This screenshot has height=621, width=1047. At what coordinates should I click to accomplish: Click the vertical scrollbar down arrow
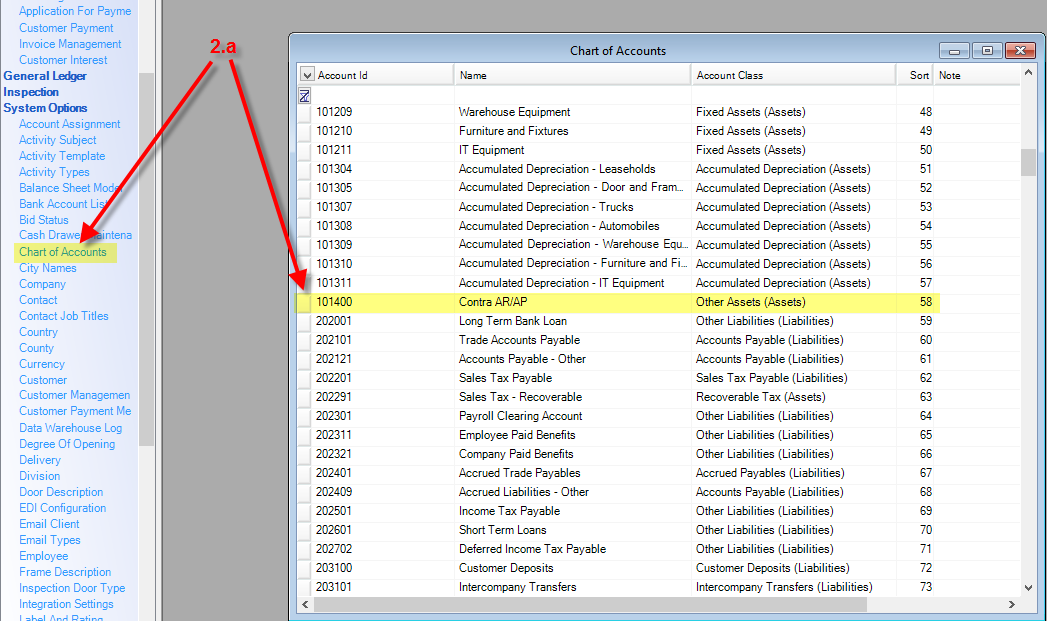pyautogui.click(x=1028, y=588)
